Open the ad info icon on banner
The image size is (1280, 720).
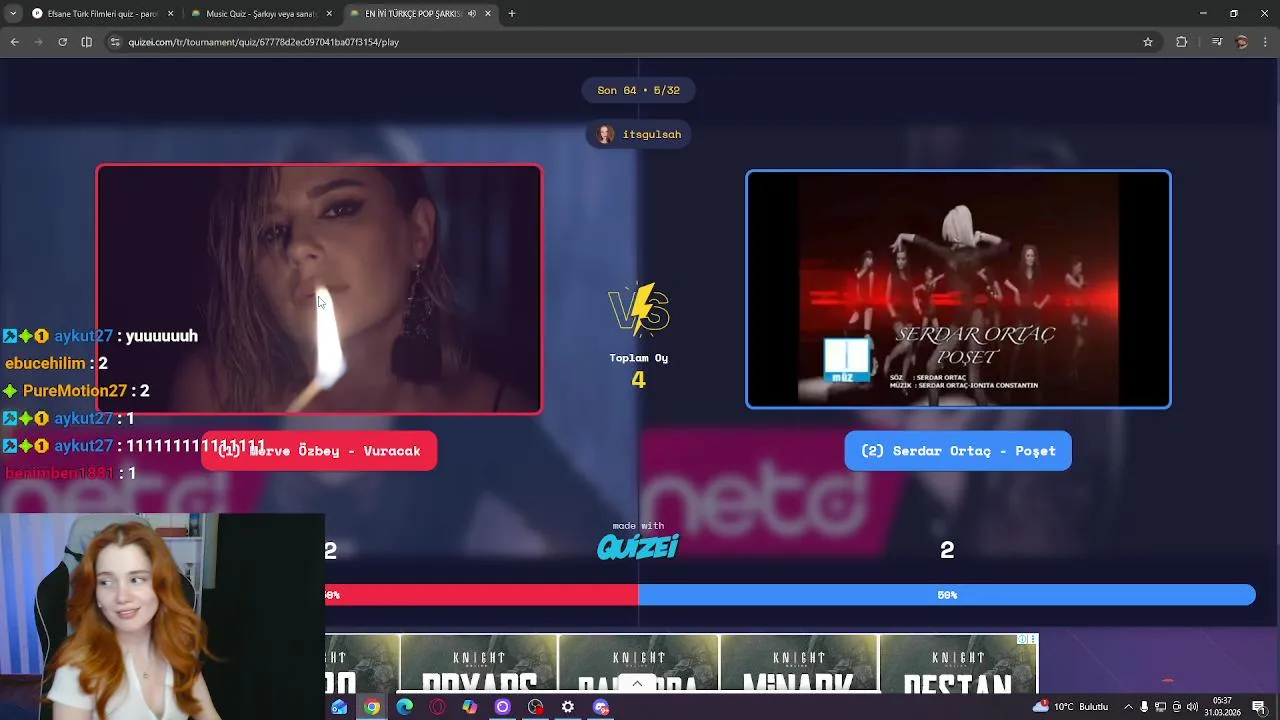[x=1022, y=639]
